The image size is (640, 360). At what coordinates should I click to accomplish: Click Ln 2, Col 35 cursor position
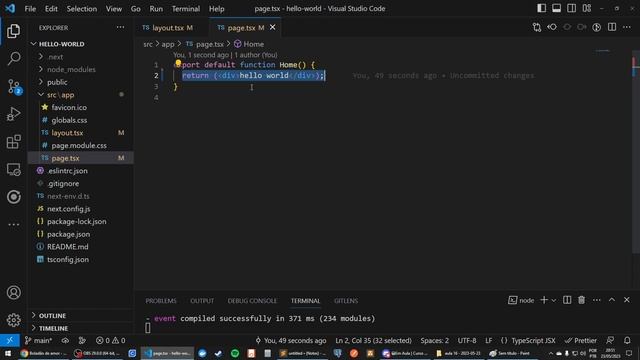click(x=373, y=340)
